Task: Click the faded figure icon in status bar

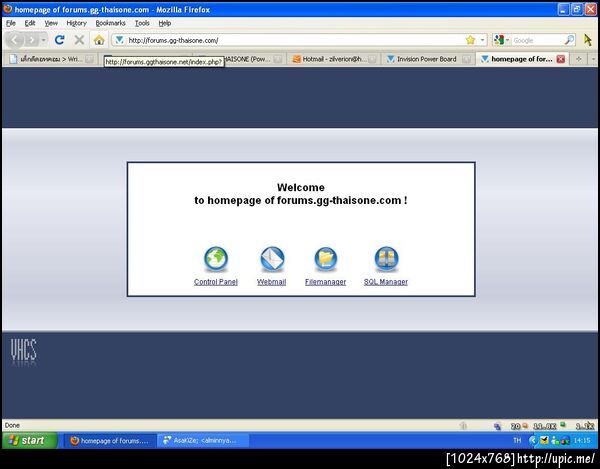Action: pyautogui.click(x=463, y=426)
